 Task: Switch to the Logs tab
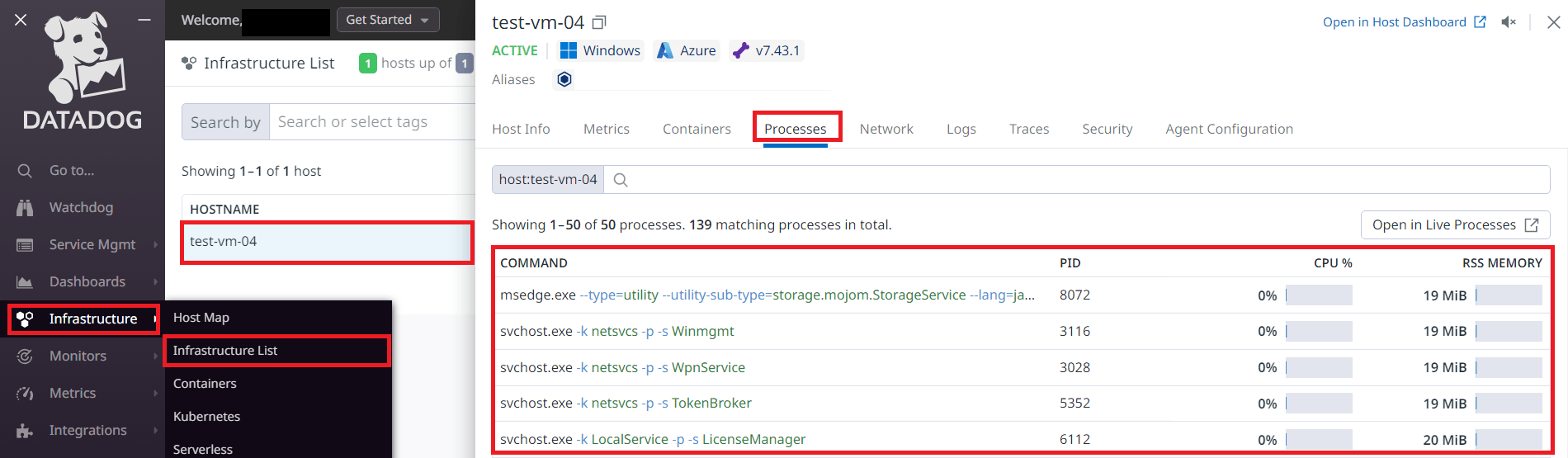pos(961,129)
